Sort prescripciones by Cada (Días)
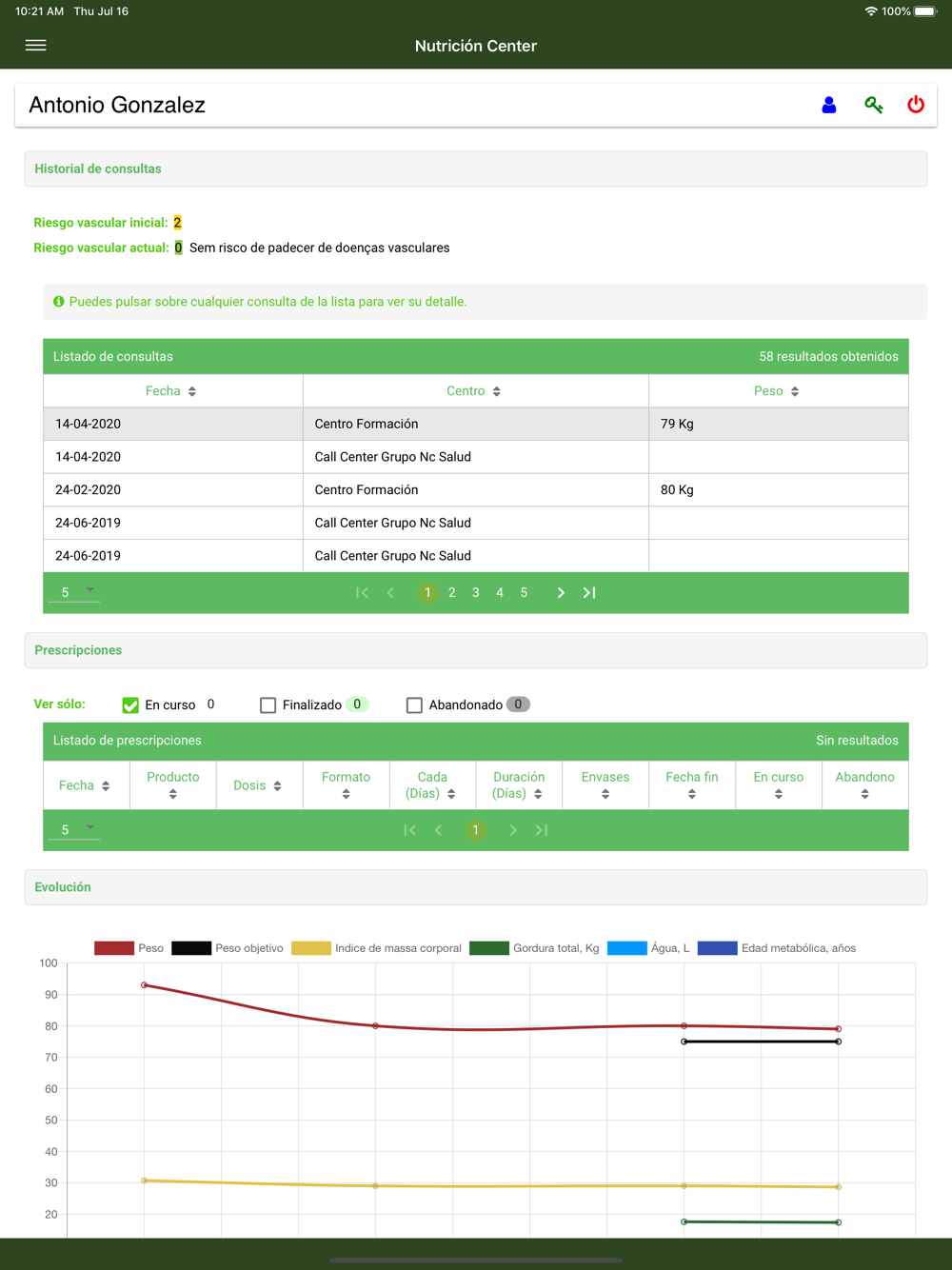This screenshot has height=1270, width=952. (432, 785)
